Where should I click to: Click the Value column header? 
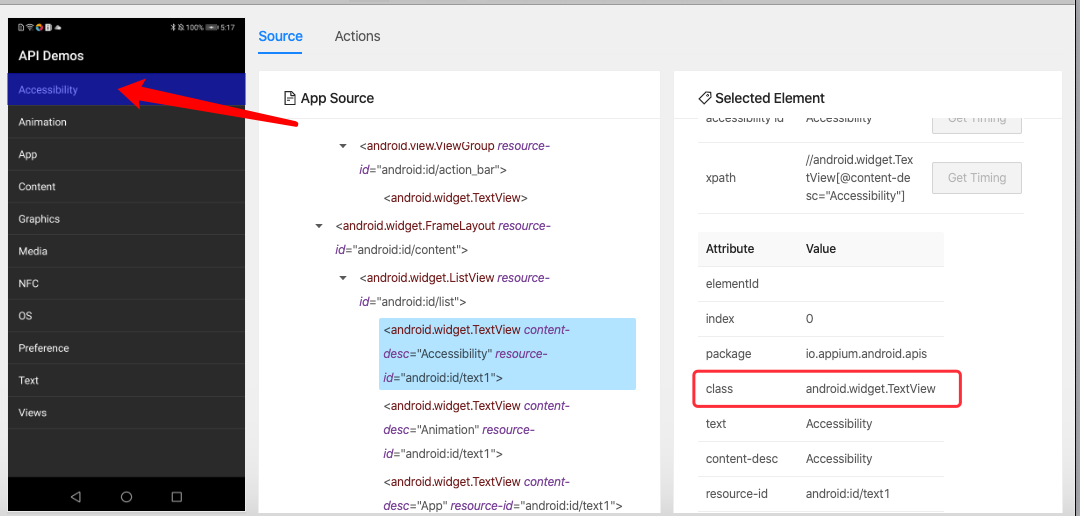pyautogui.click(x=821, y=249)
